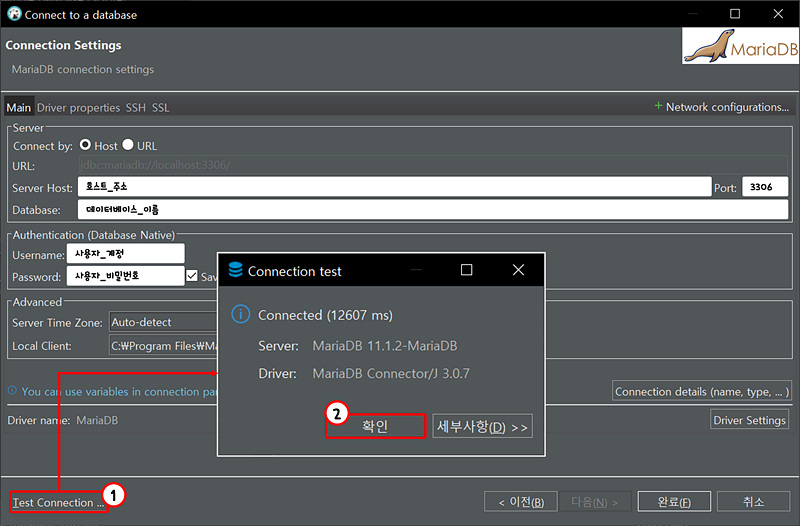Maximize the Connection test dialog

pyautogui.click(x=466, y=270)
